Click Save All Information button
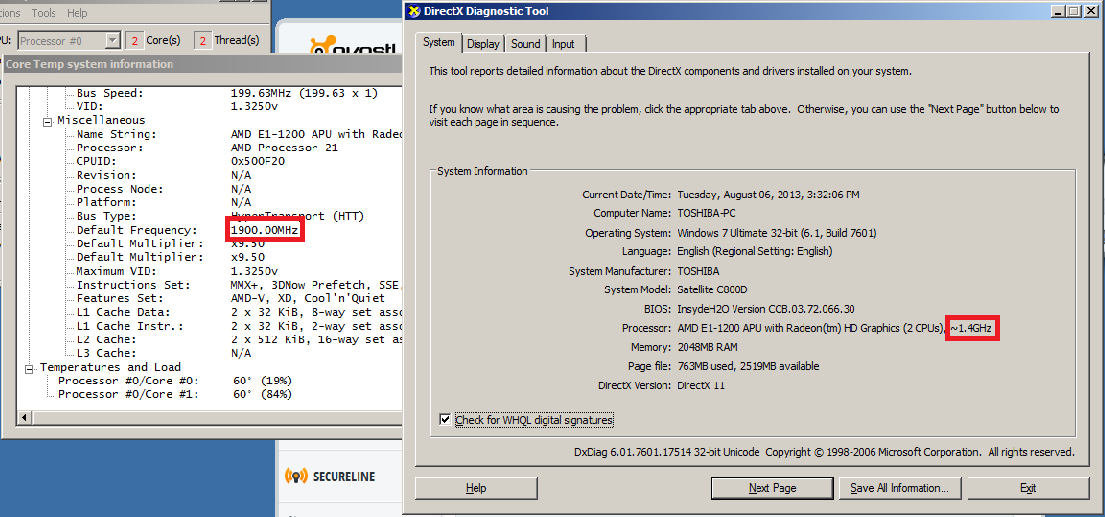This screenshot has width=1105, height=517. tap(899, 487)
